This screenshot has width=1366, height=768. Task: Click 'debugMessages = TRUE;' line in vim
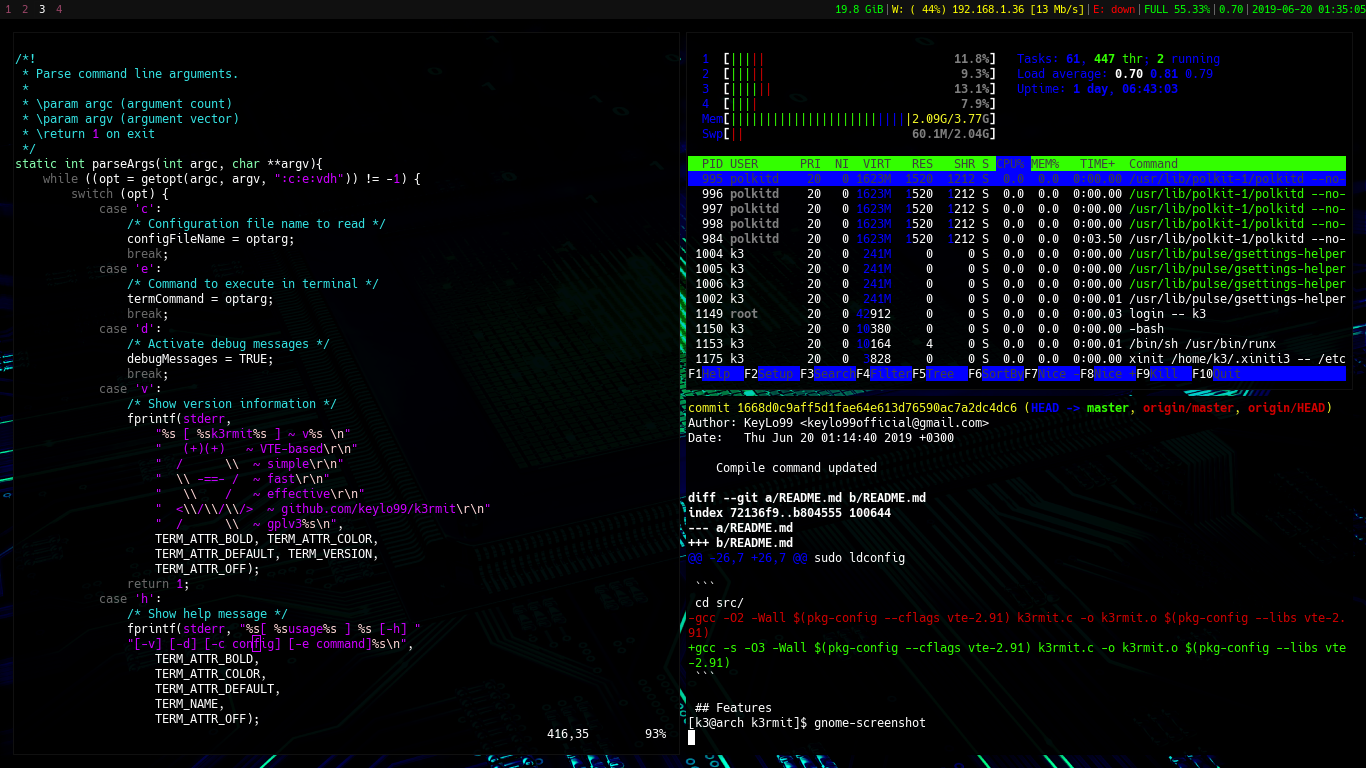pyautogui.click(x=200, y=359)
